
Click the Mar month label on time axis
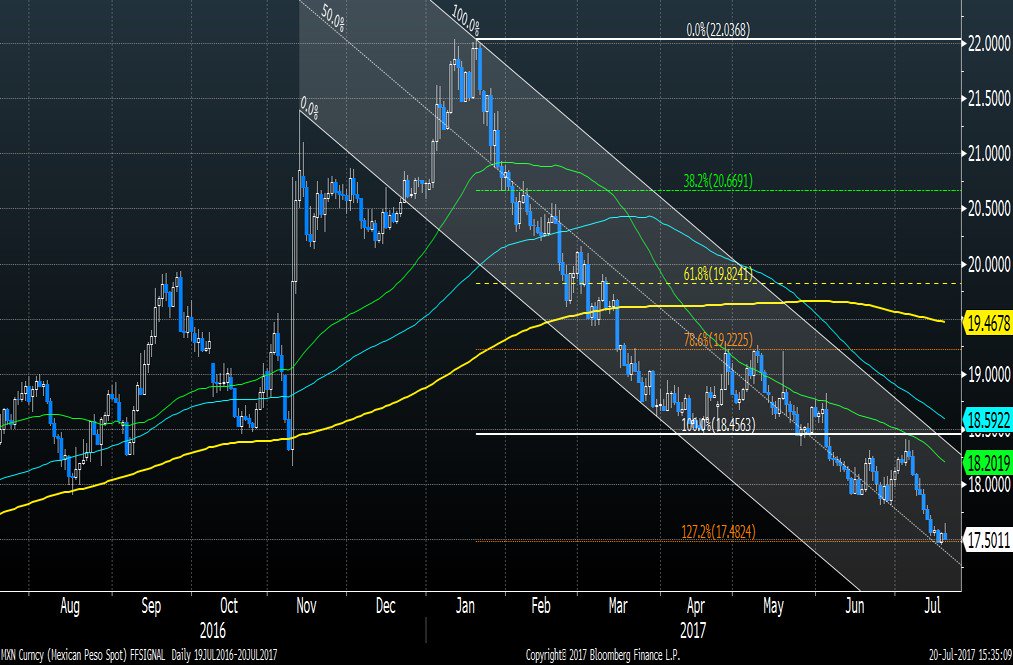click(x=618, y=606)
